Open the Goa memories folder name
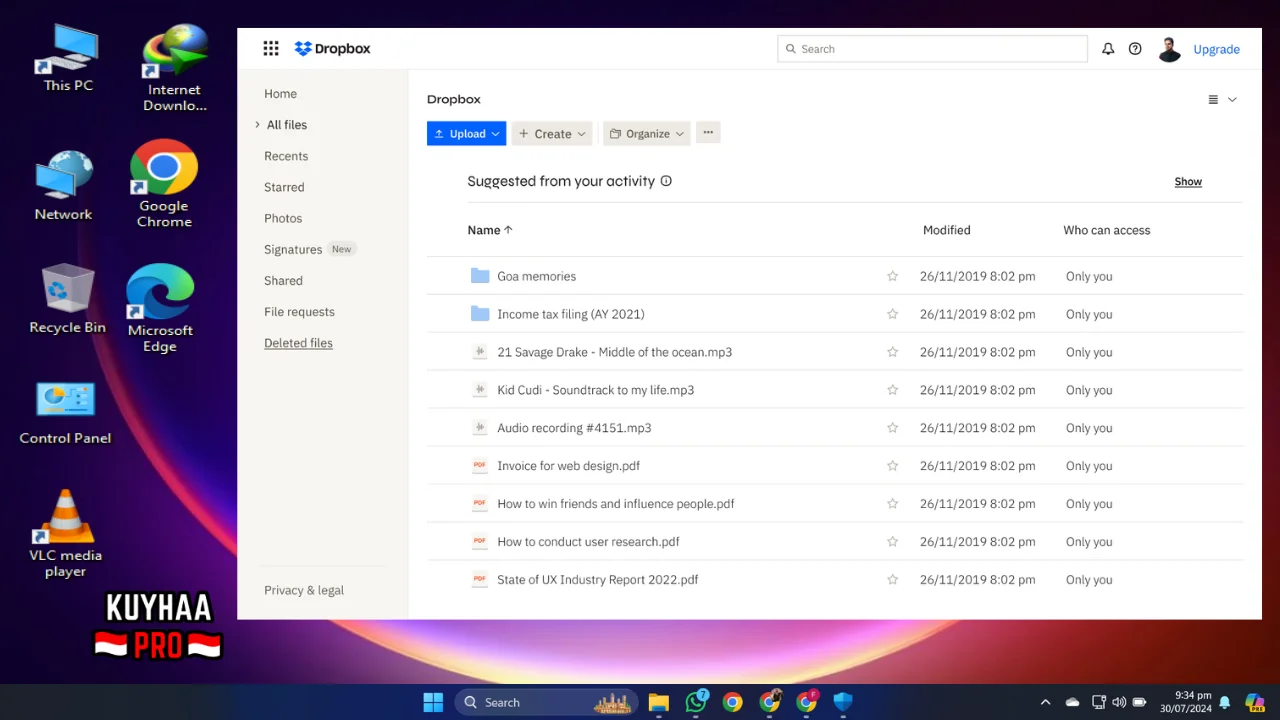Screen dimensions: 1280x720 coord(537,276)
